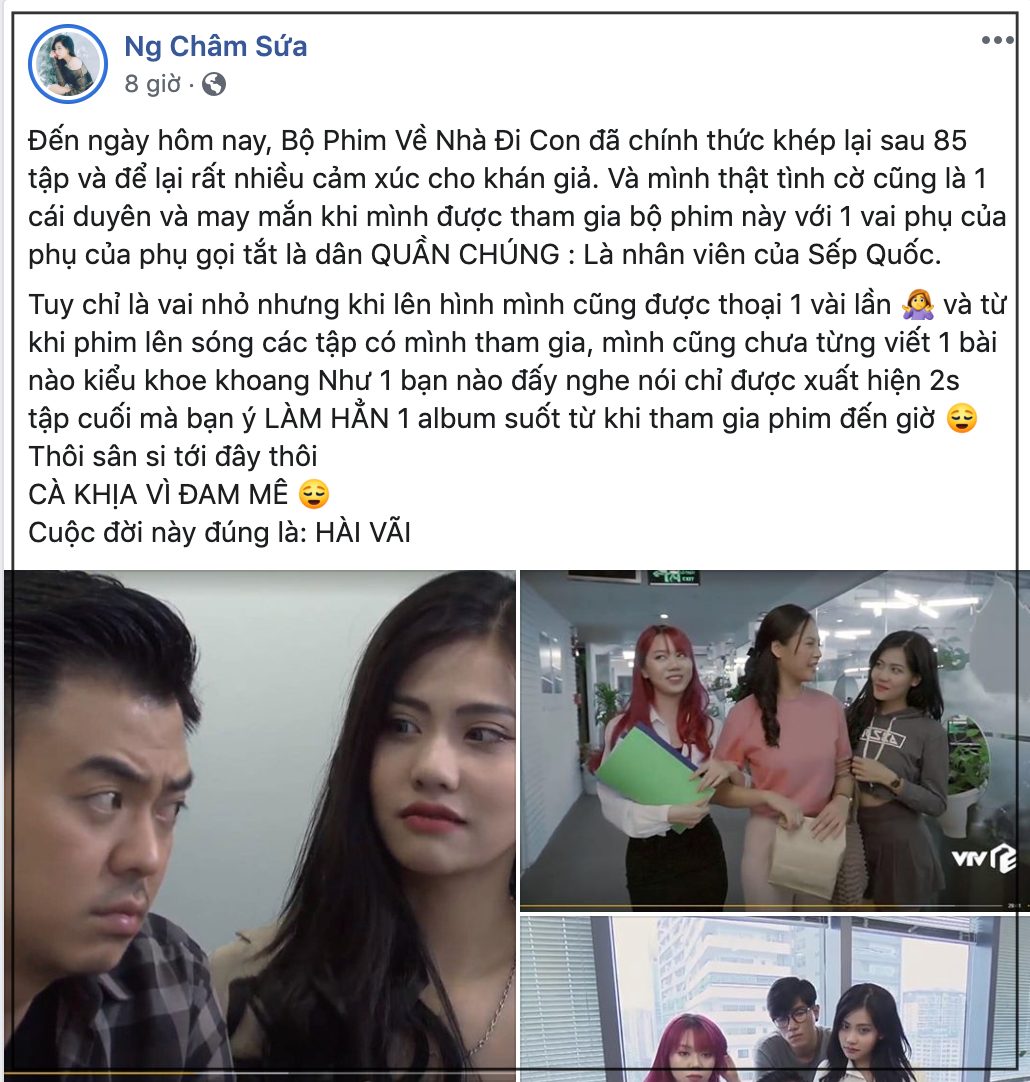
Task: Click the 'CÀ KHỊA VÌ ĐAM MÊ' text
Action: pyautogui.click(x=158, y=494)
